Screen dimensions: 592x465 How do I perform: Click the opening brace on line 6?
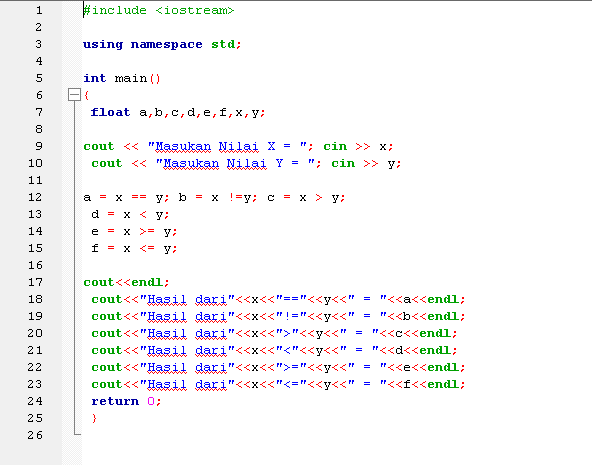[x=86, y=95]
